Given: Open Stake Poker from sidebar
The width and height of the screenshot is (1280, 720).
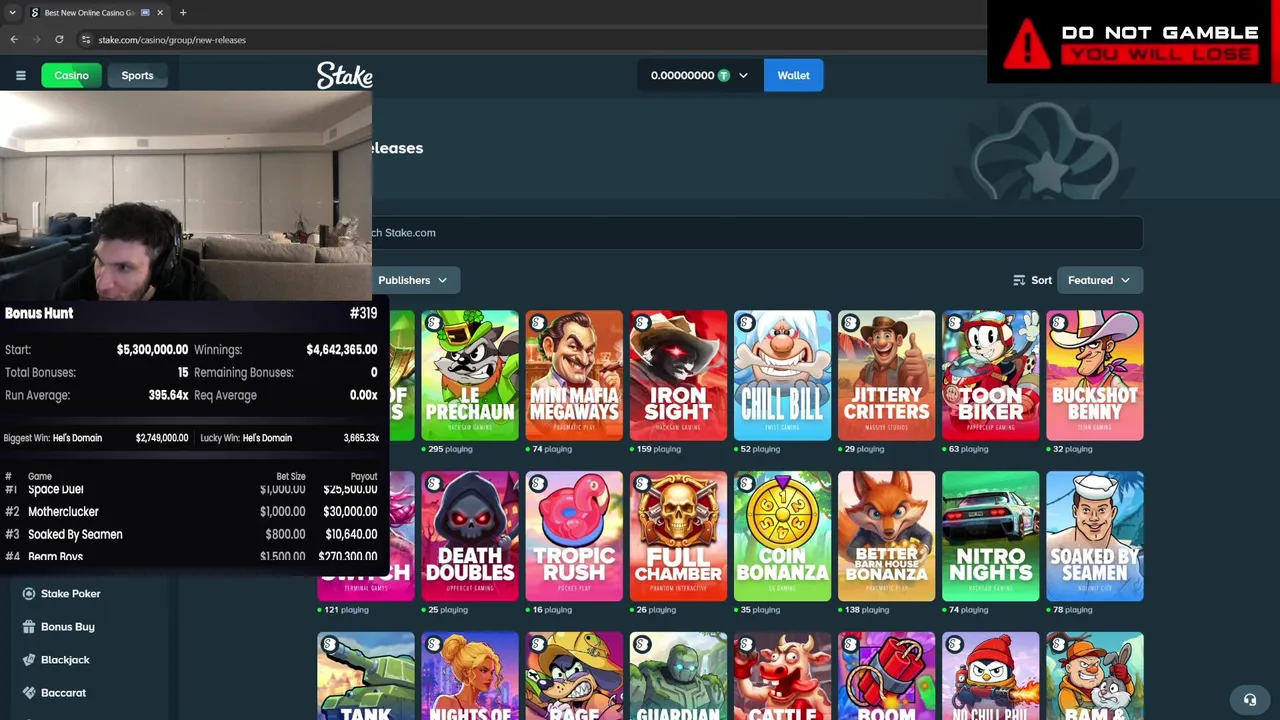Looking at the screenshot, I should tap(70, 594).
